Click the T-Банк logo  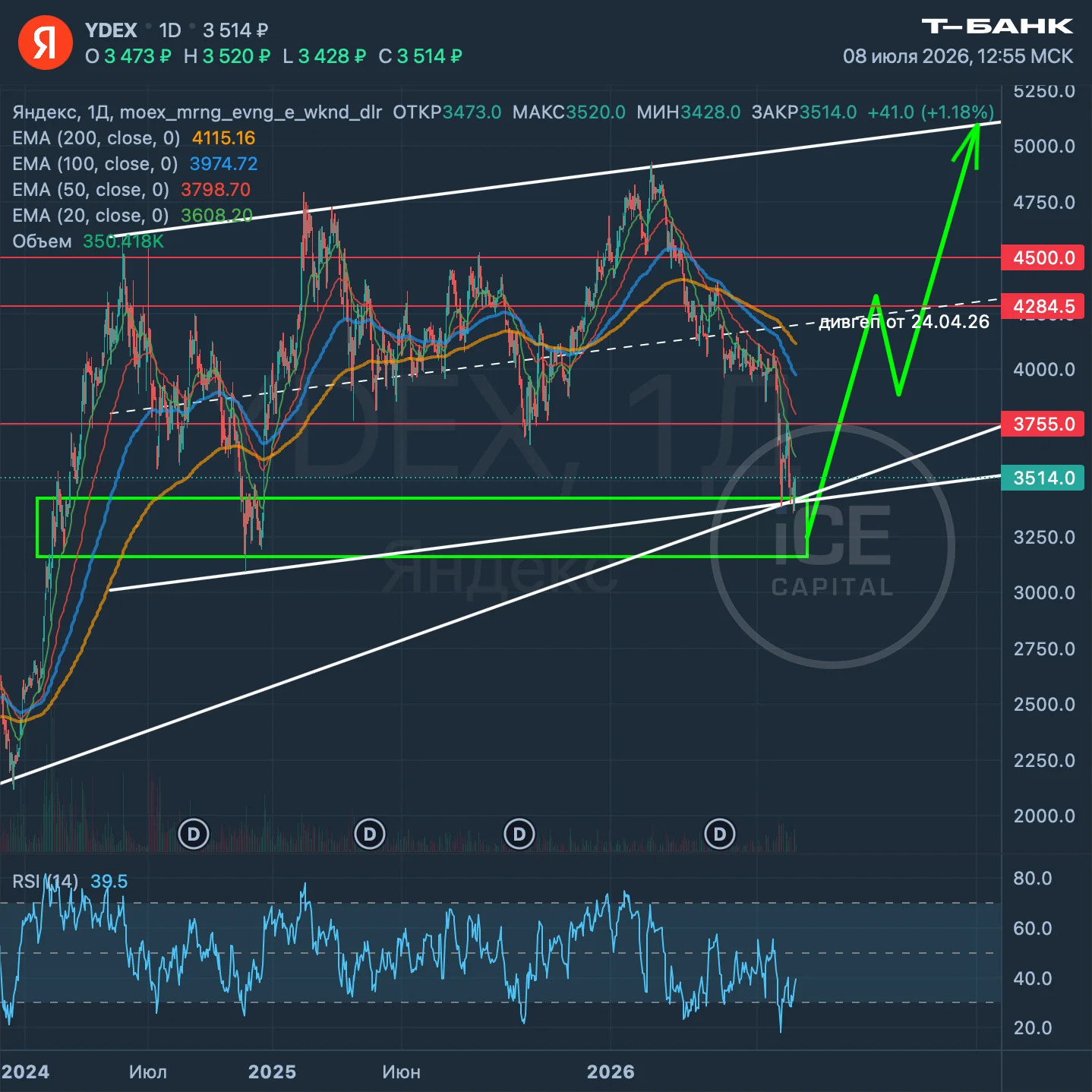point(997,27)
